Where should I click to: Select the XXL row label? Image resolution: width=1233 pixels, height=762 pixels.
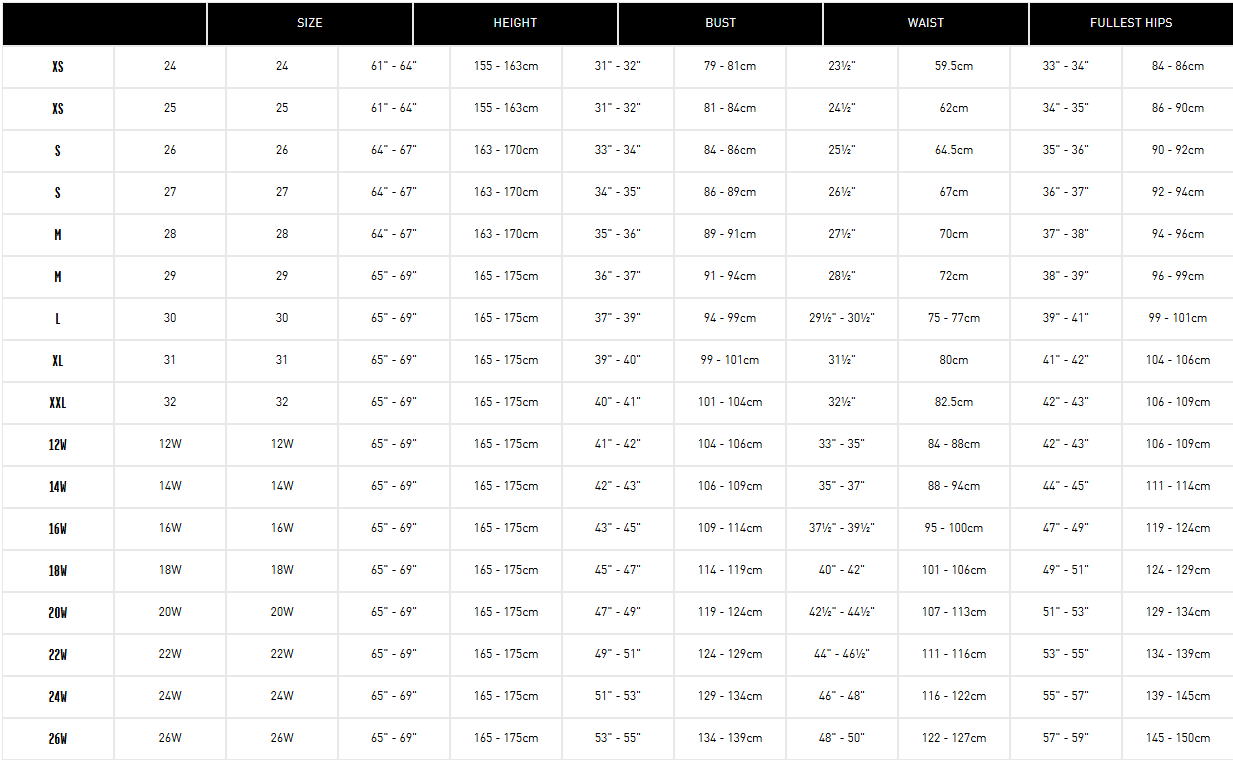click(58, 403)
